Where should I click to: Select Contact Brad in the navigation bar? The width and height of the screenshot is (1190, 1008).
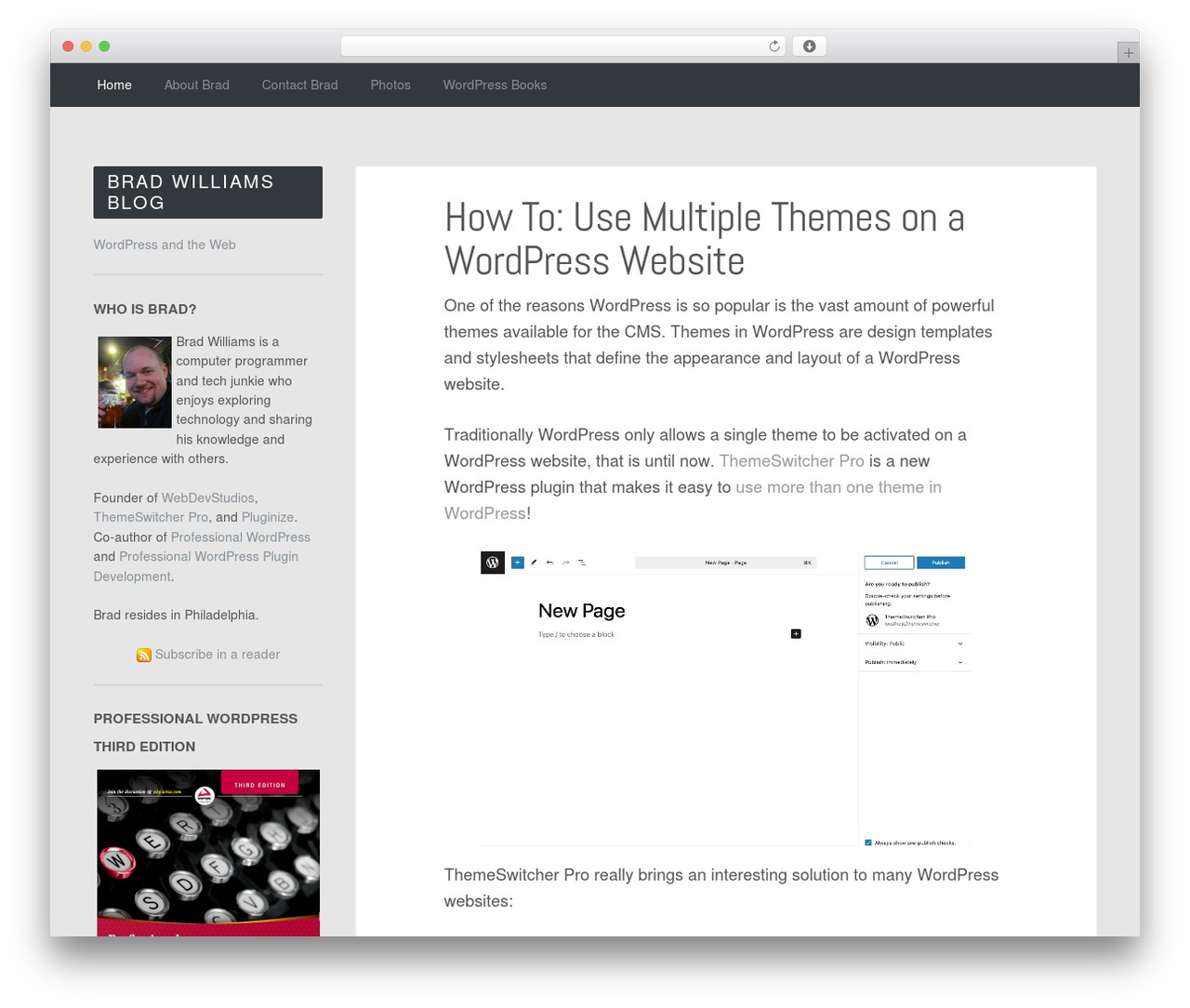coord(299,85)
